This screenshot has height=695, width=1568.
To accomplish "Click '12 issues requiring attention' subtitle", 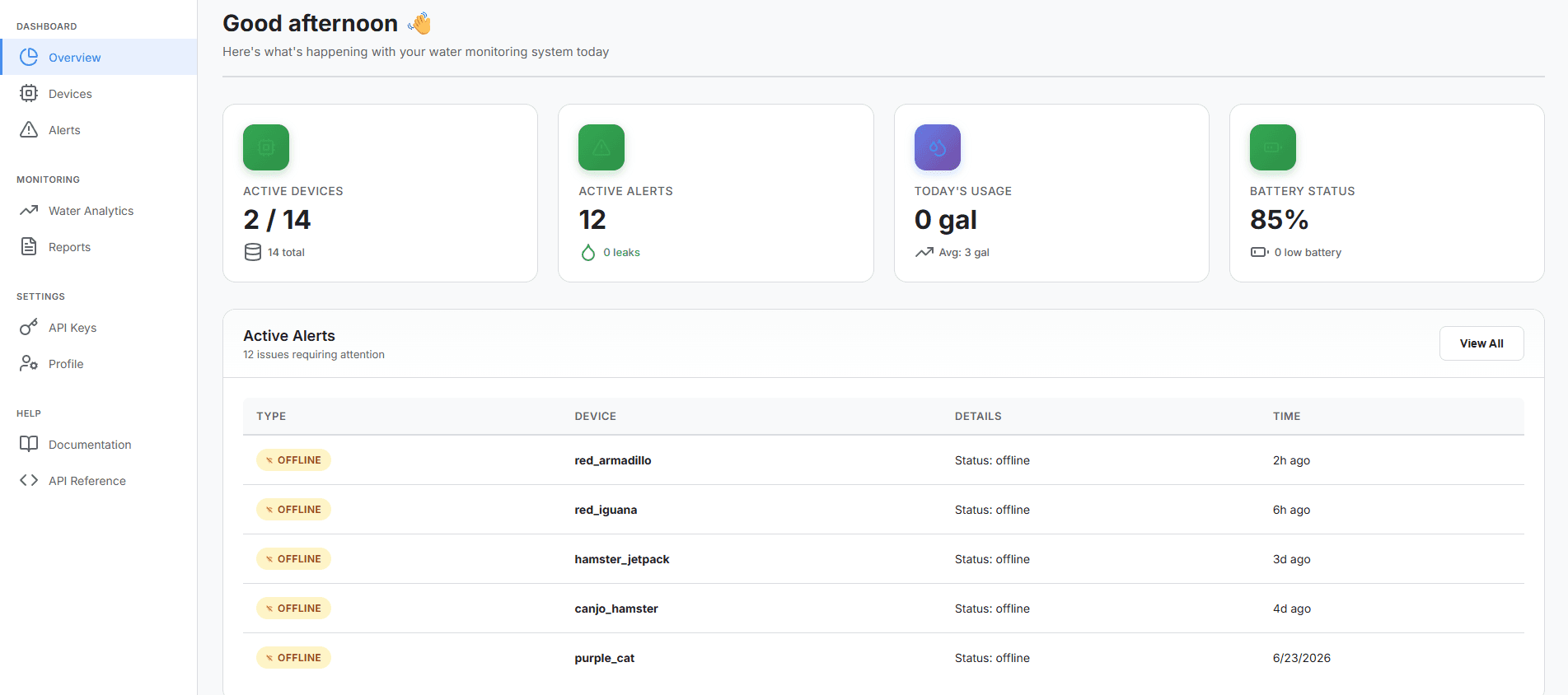I will click(x=314, y=355).
